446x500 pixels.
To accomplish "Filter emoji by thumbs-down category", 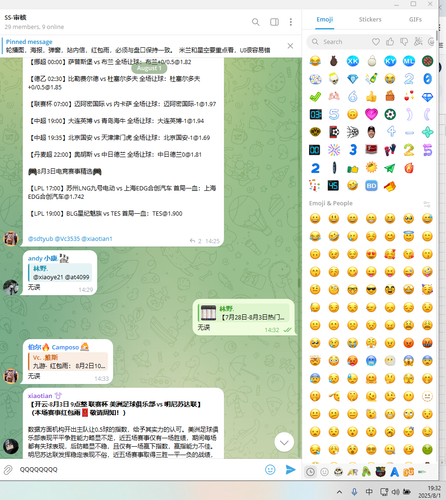I will click(404, 42).
